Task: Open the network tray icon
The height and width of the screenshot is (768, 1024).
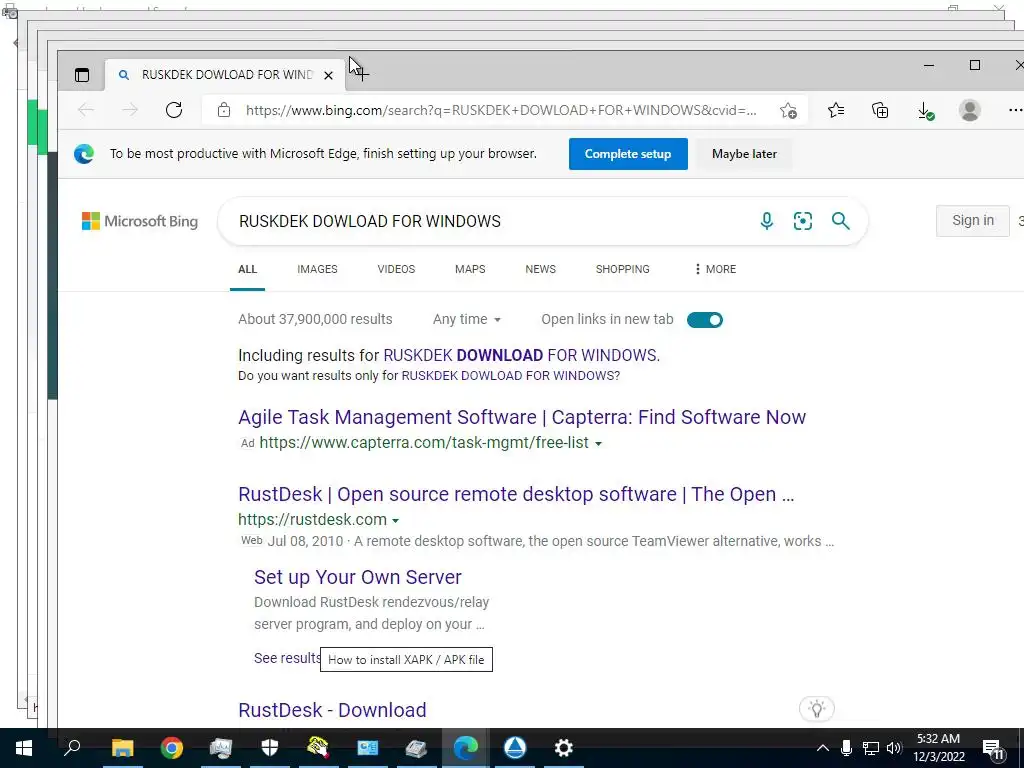Action: click(x=871, y=748)
